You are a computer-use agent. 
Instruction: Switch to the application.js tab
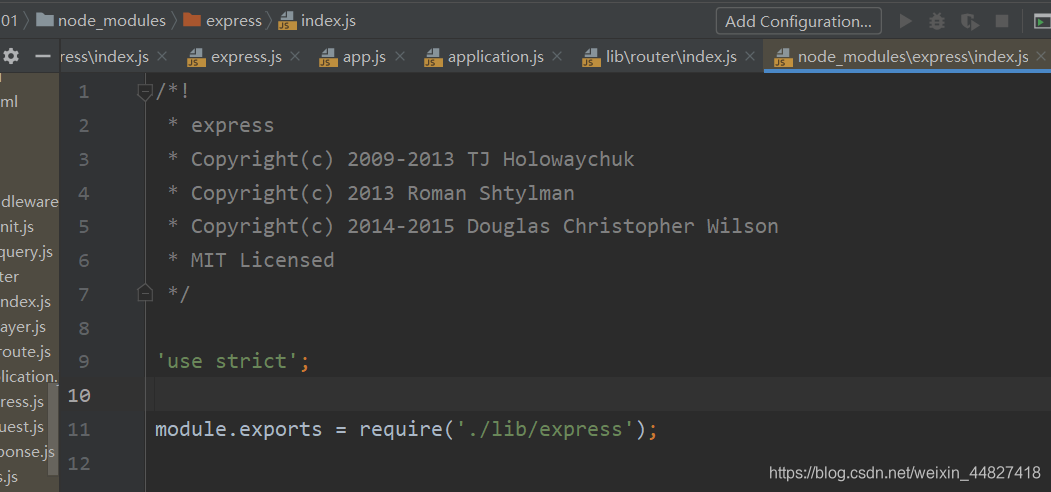[x=495, y=57]
